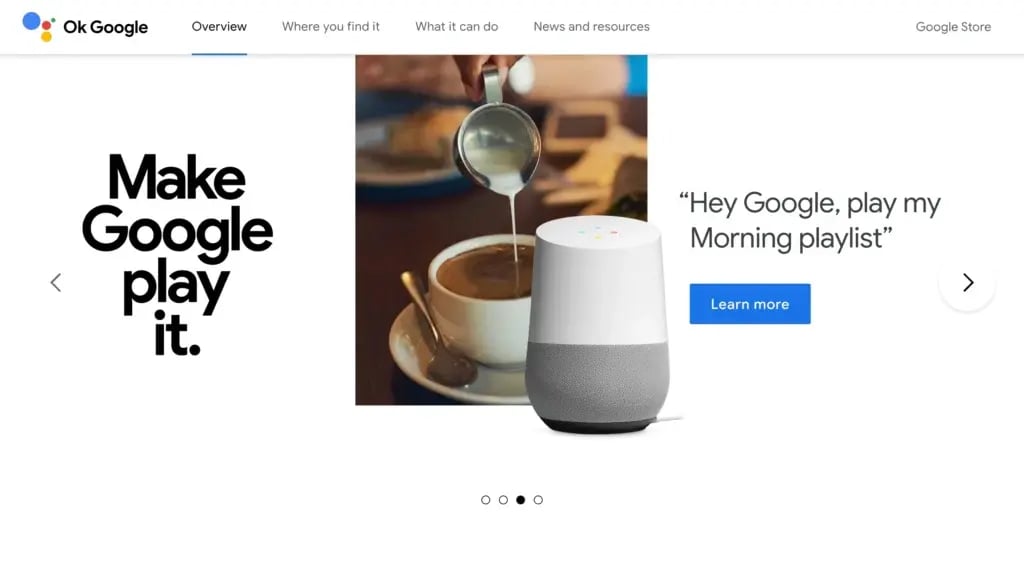This screenshot has height=561, width=1024.
Task: Advance to the next carousel slide
Action: click(x=967, y=282)
